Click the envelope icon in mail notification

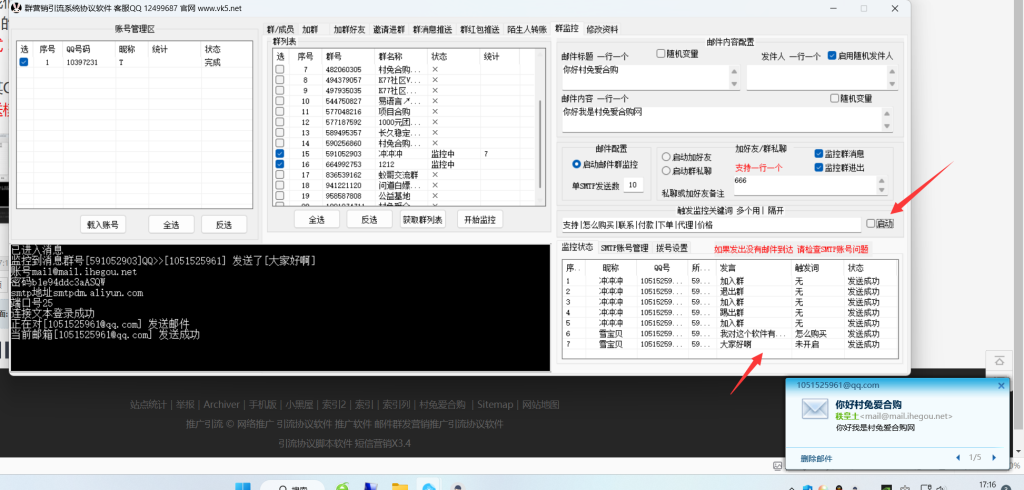click(x=814, y=409)
